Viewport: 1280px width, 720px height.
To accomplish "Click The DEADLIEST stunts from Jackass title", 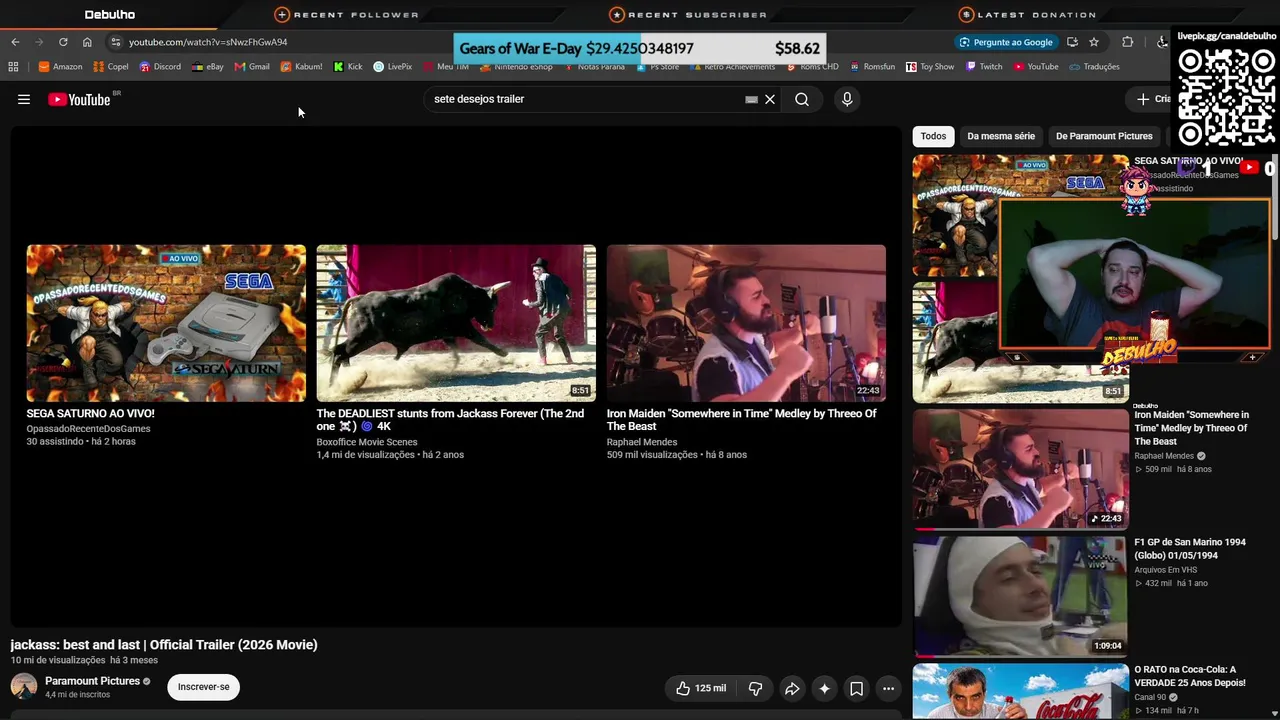I will [x=450, y=420].
